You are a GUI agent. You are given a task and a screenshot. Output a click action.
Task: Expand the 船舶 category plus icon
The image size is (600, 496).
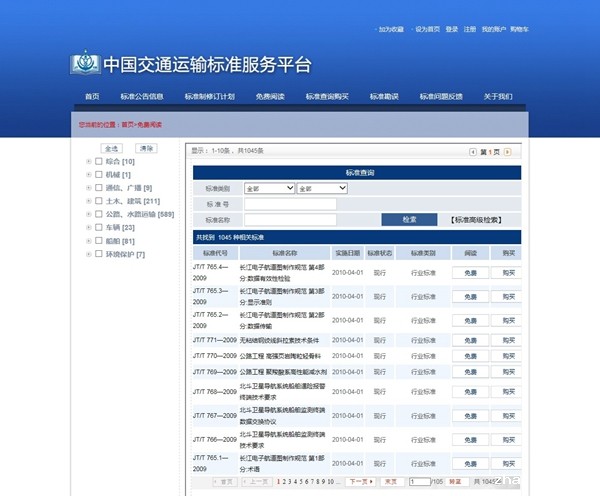tap(87, 241)
